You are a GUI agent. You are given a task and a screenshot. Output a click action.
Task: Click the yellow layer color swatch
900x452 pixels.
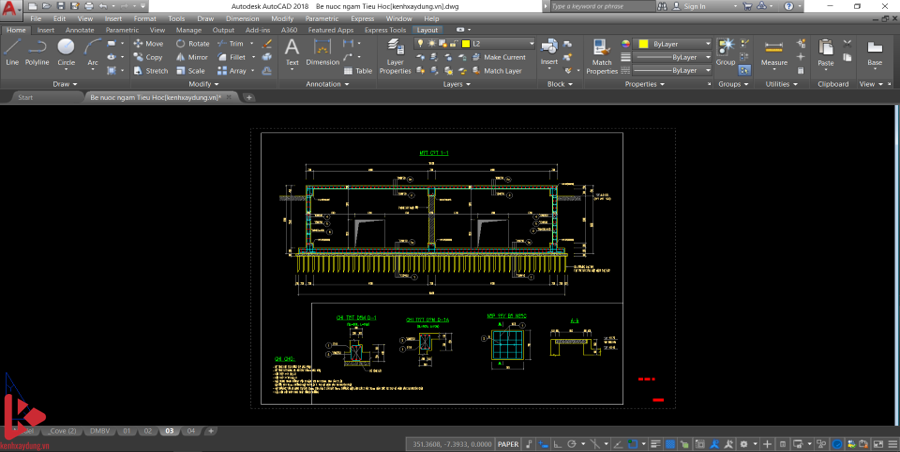pyautogui.click(x=464, y=44)
